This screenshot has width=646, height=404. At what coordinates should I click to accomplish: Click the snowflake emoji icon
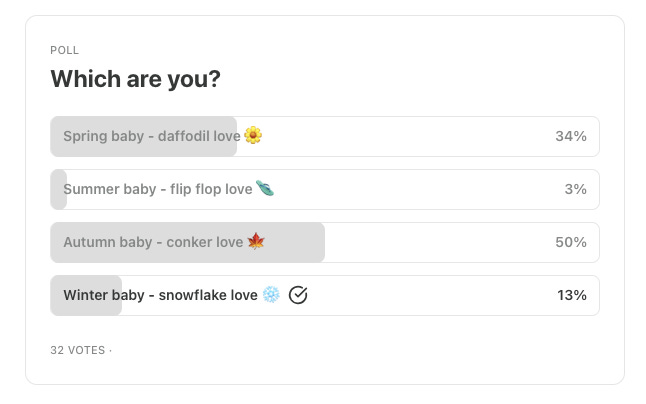271,294
